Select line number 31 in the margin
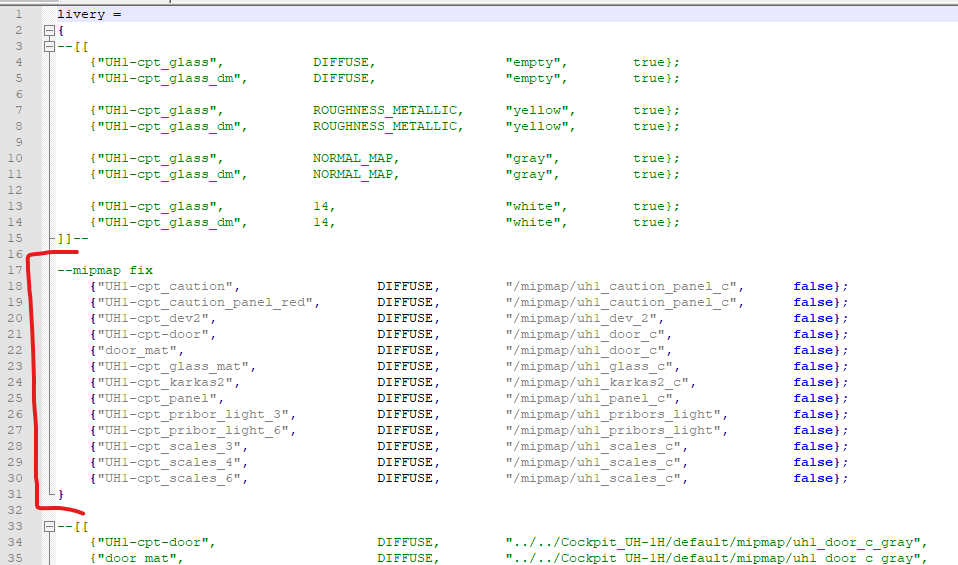This screenshot has width=958, height=565. tap(15, 494)
